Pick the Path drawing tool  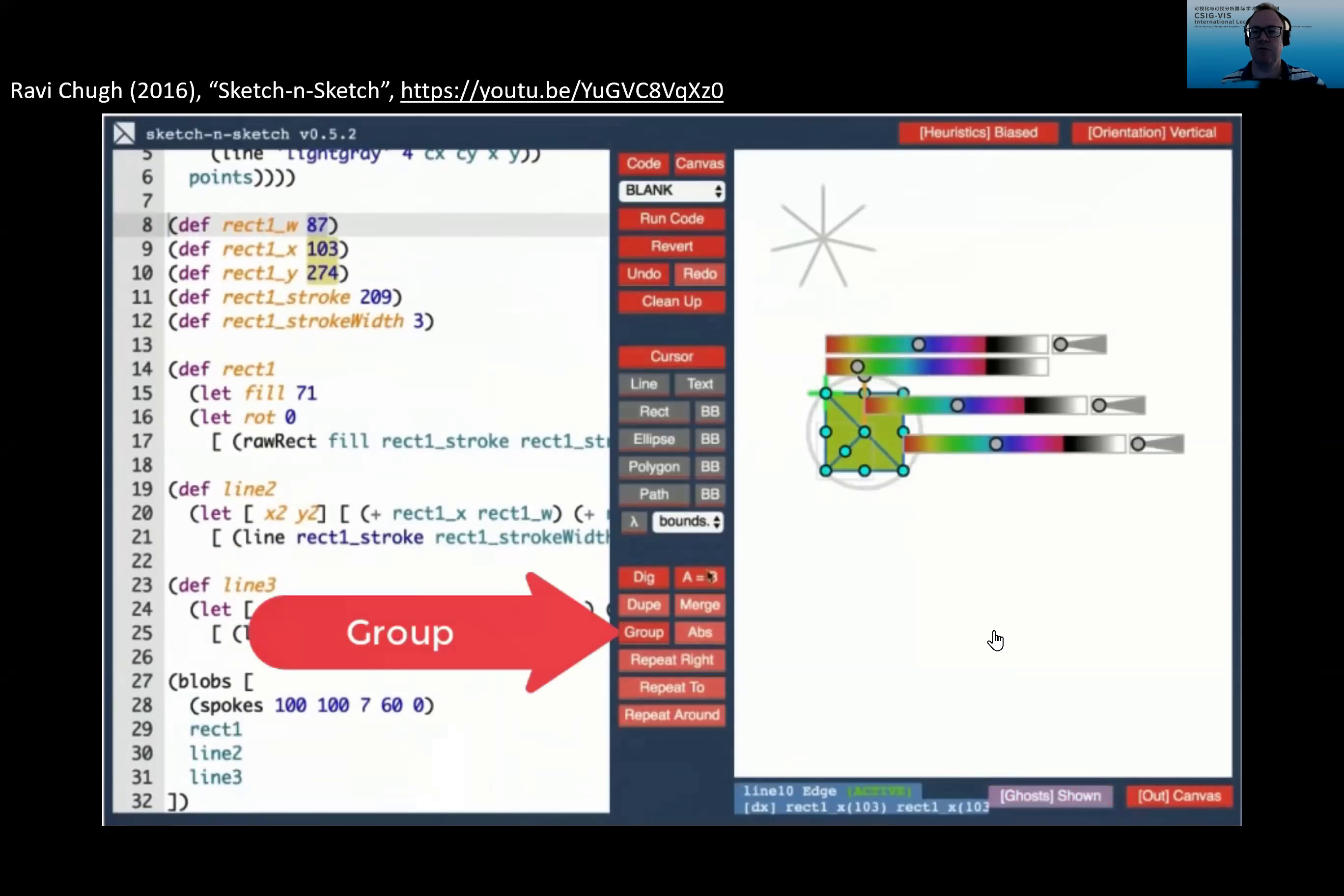click(654, 494)
